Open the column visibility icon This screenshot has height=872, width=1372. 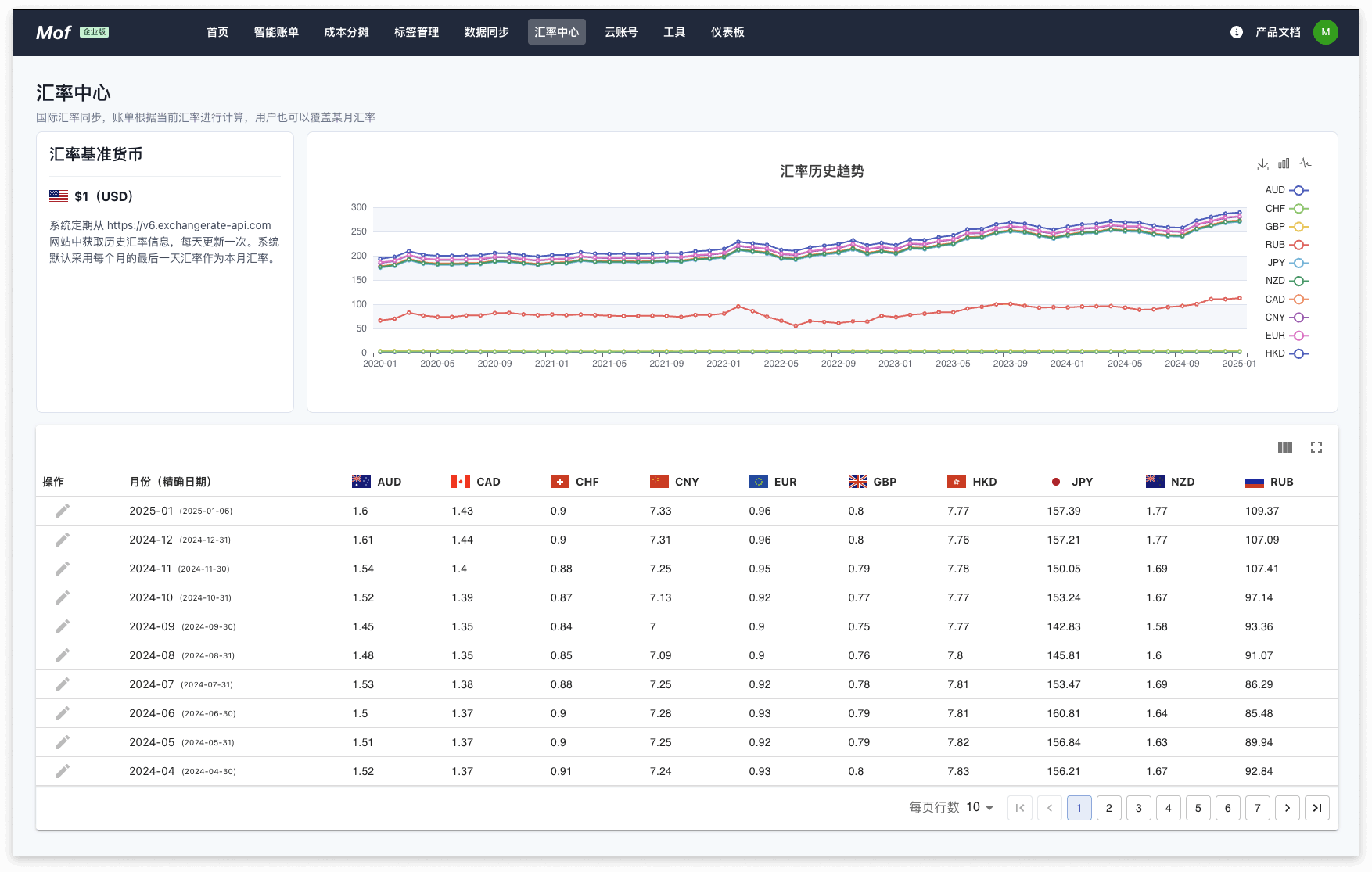click(x=1284, y=448)
